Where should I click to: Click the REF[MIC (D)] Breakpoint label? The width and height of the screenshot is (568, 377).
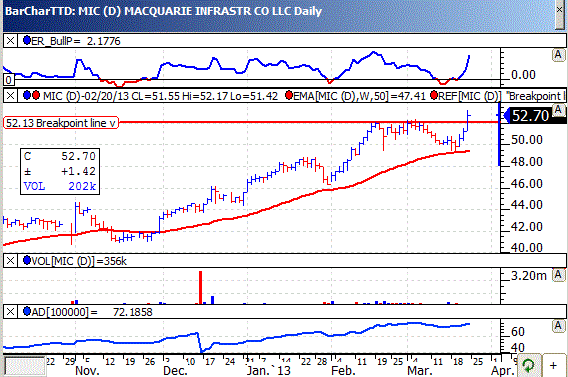pyautogui.click(x=501, y=96)
